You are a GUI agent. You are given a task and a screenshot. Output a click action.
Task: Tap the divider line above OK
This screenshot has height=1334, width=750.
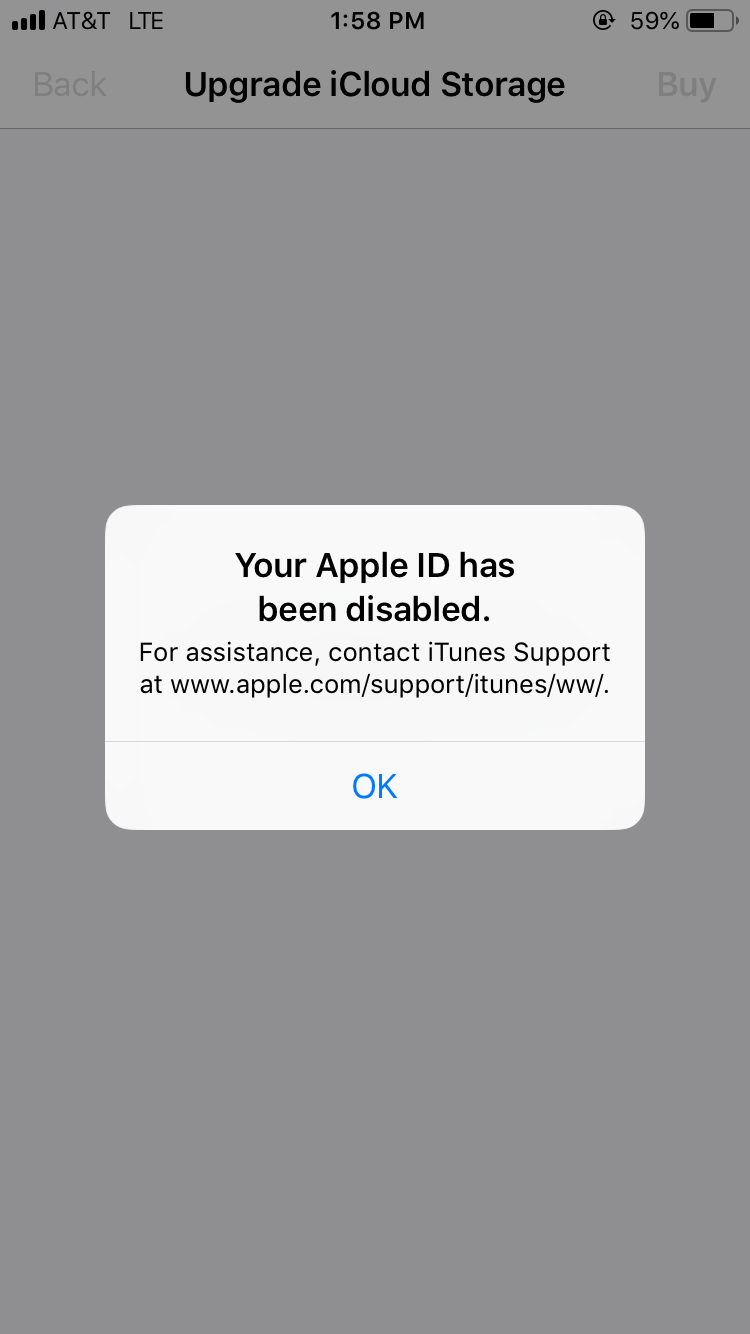[x=375, y=741]
